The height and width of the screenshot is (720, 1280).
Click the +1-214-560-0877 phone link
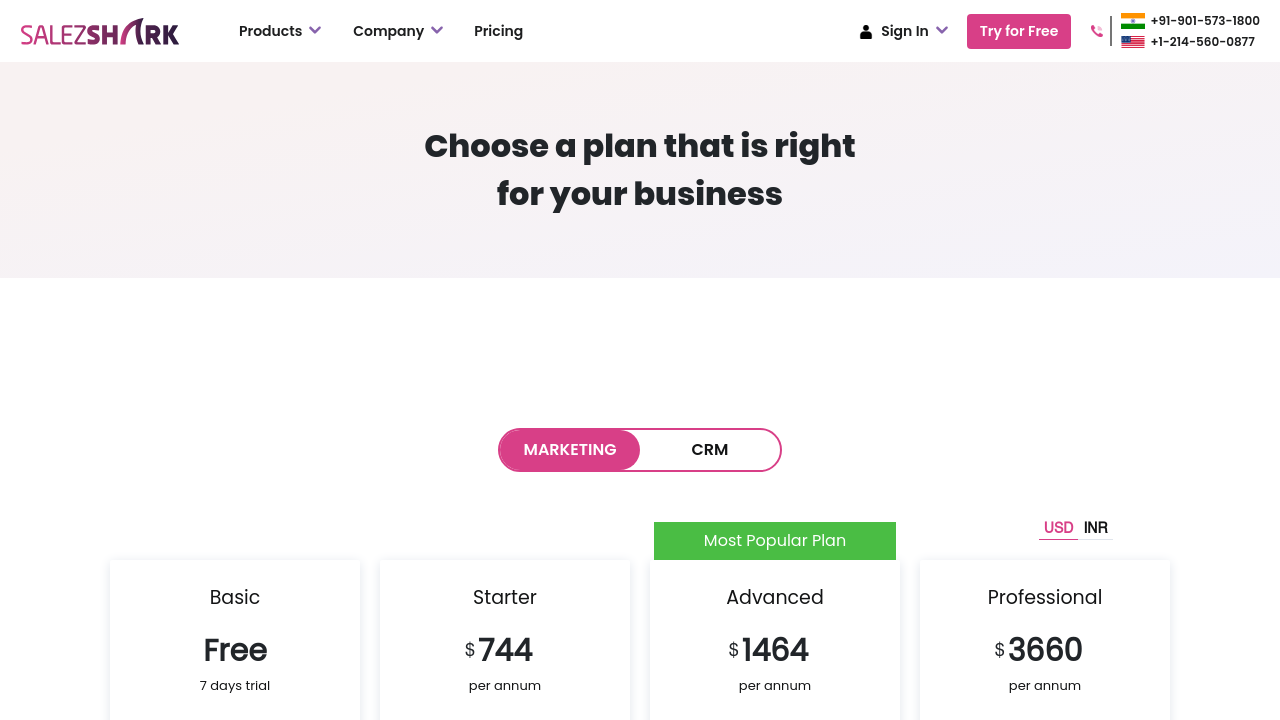click(1203, 42)
